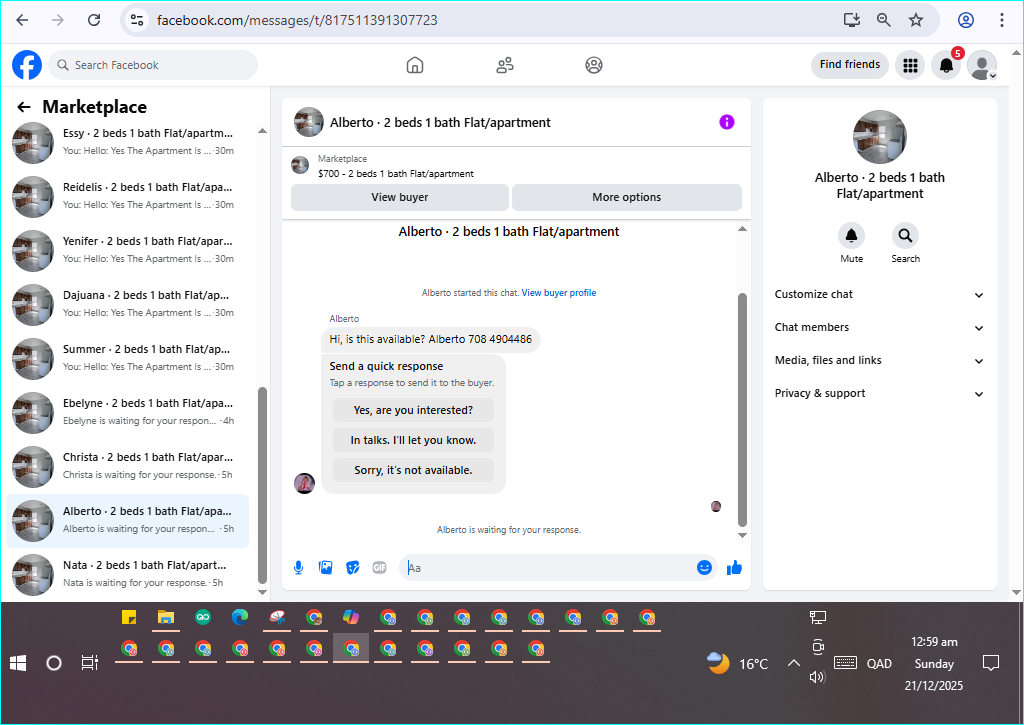The height and width of the screenshot is (725, 1024).
Task: Open the Nata conversation
Action: coord(127,574)
